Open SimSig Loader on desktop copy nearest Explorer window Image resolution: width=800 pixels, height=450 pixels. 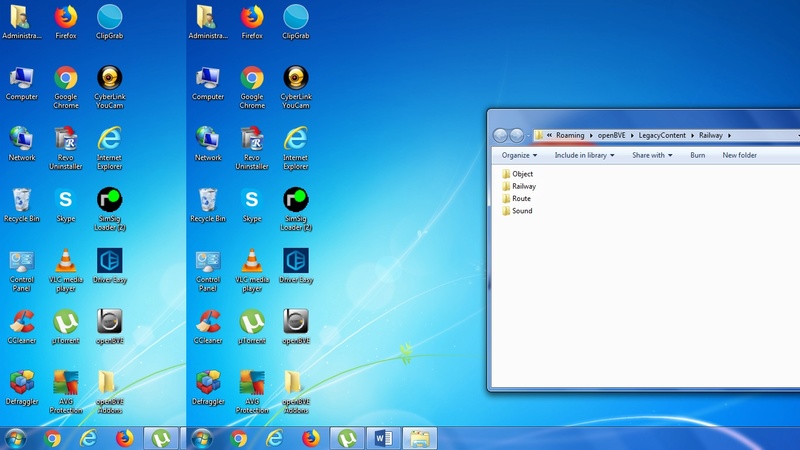tap(296, 209)
